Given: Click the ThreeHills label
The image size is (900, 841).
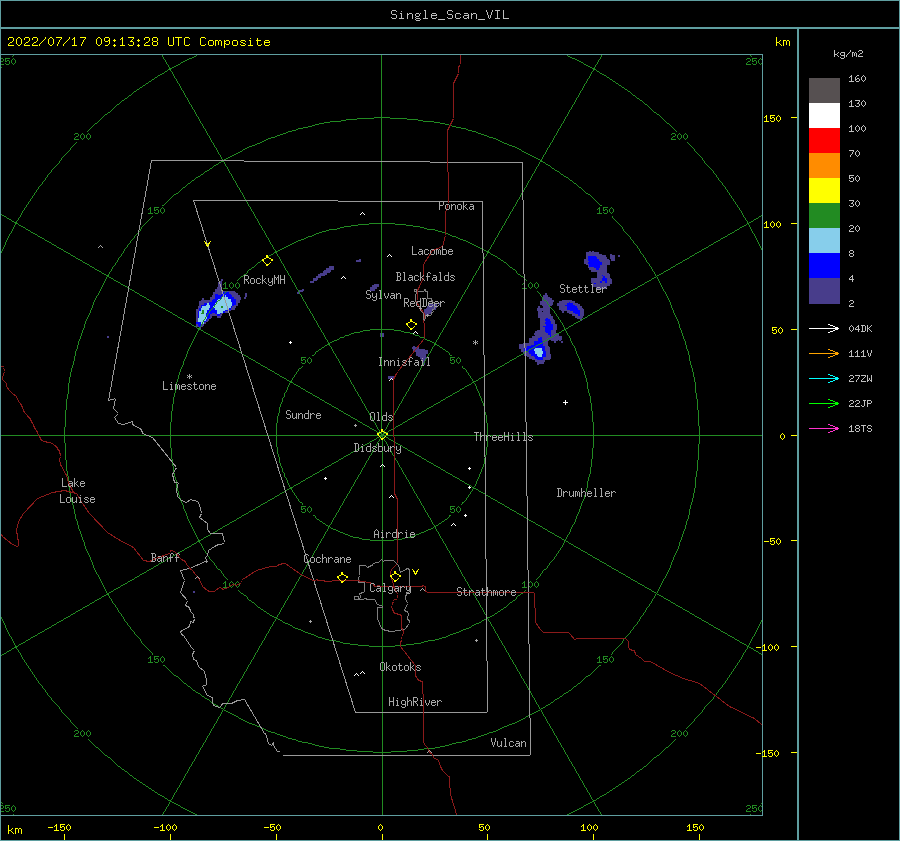Looking at the screenshot, I should (x=503, y=437).
